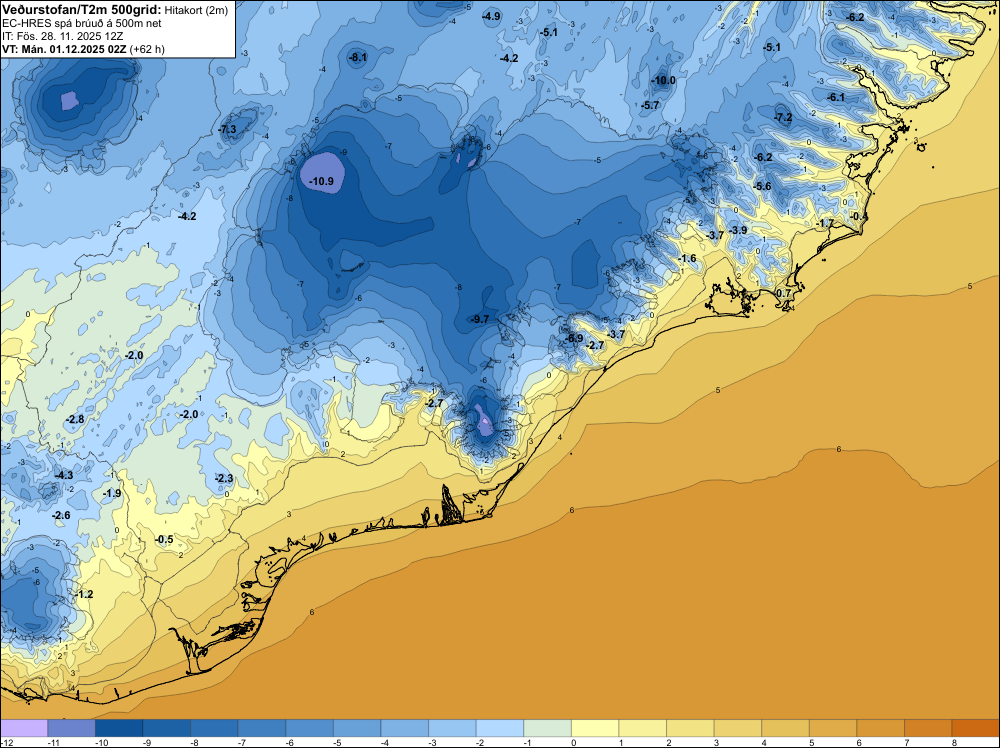This screenshot has width=1000, height=748.
Task: Click the -0.4 temperature value
Action: point(859,216)
